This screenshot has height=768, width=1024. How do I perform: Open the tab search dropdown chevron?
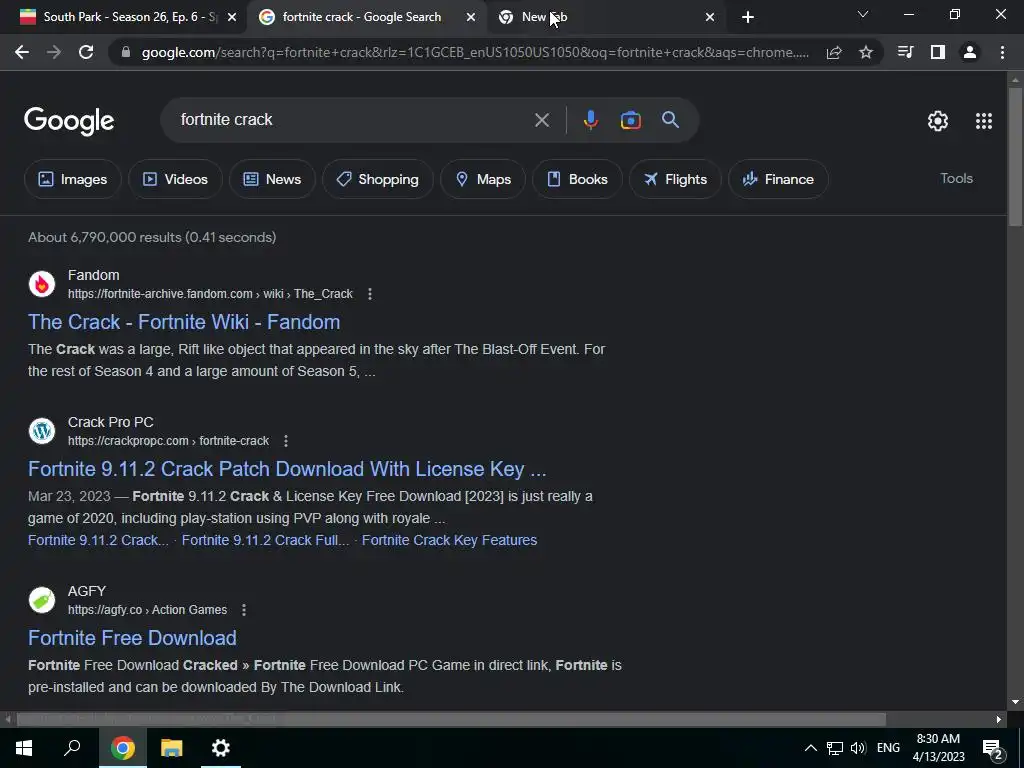[863, 14]
